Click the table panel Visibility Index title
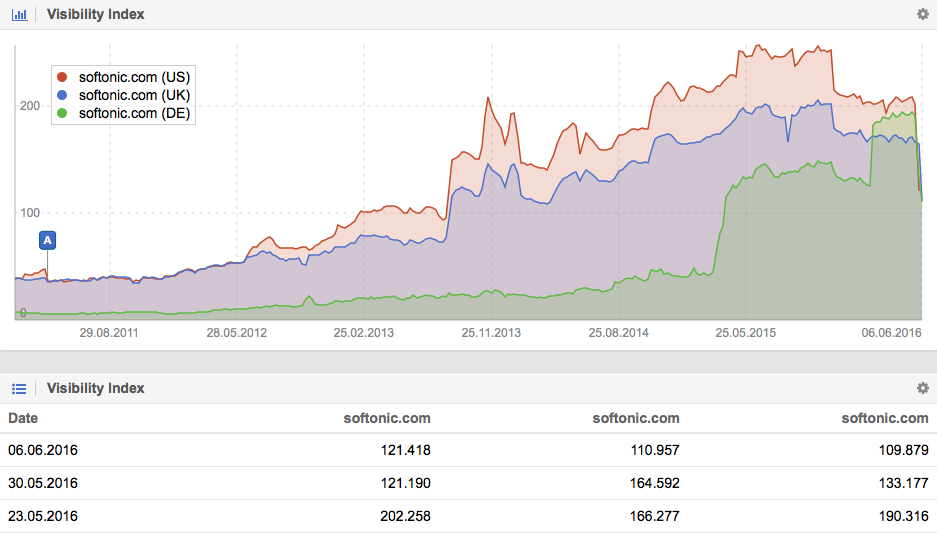 click(x=96, y=388)
